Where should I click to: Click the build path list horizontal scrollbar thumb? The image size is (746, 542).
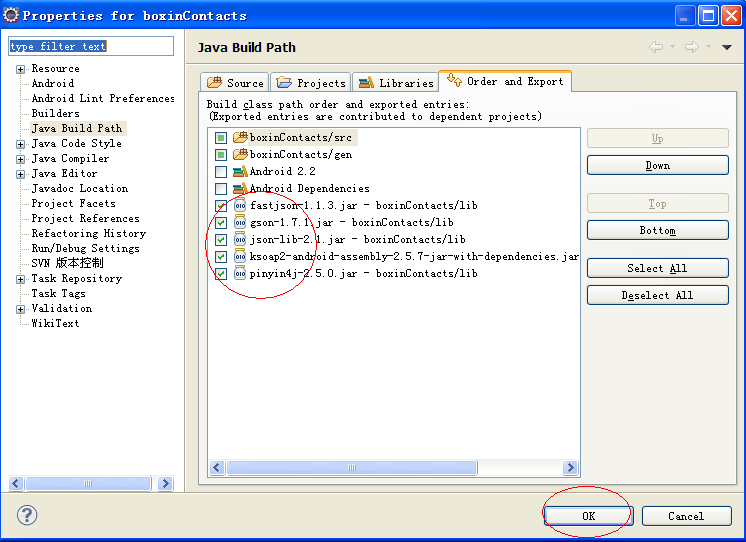[x=352, y=467]
